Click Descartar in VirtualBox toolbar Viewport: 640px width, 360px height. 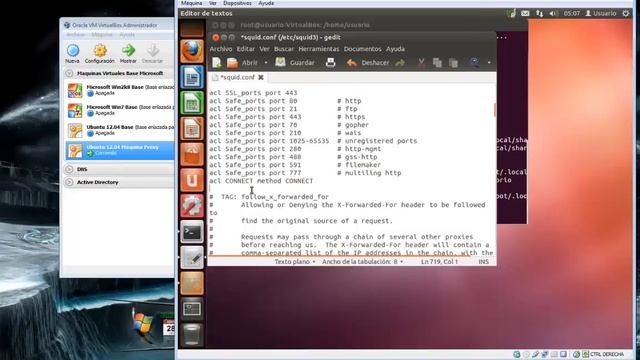pyautogui.click(x=153, y=53)
